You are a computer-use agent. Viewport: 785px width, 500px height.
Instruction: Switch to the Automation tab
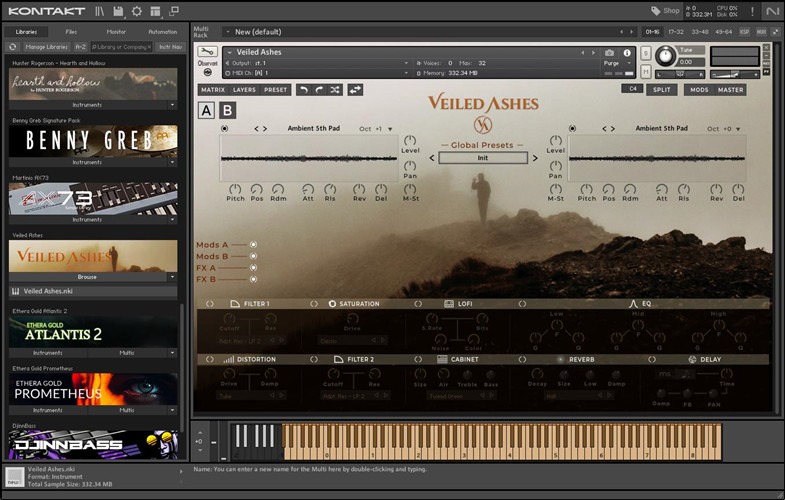pos(162,32)
